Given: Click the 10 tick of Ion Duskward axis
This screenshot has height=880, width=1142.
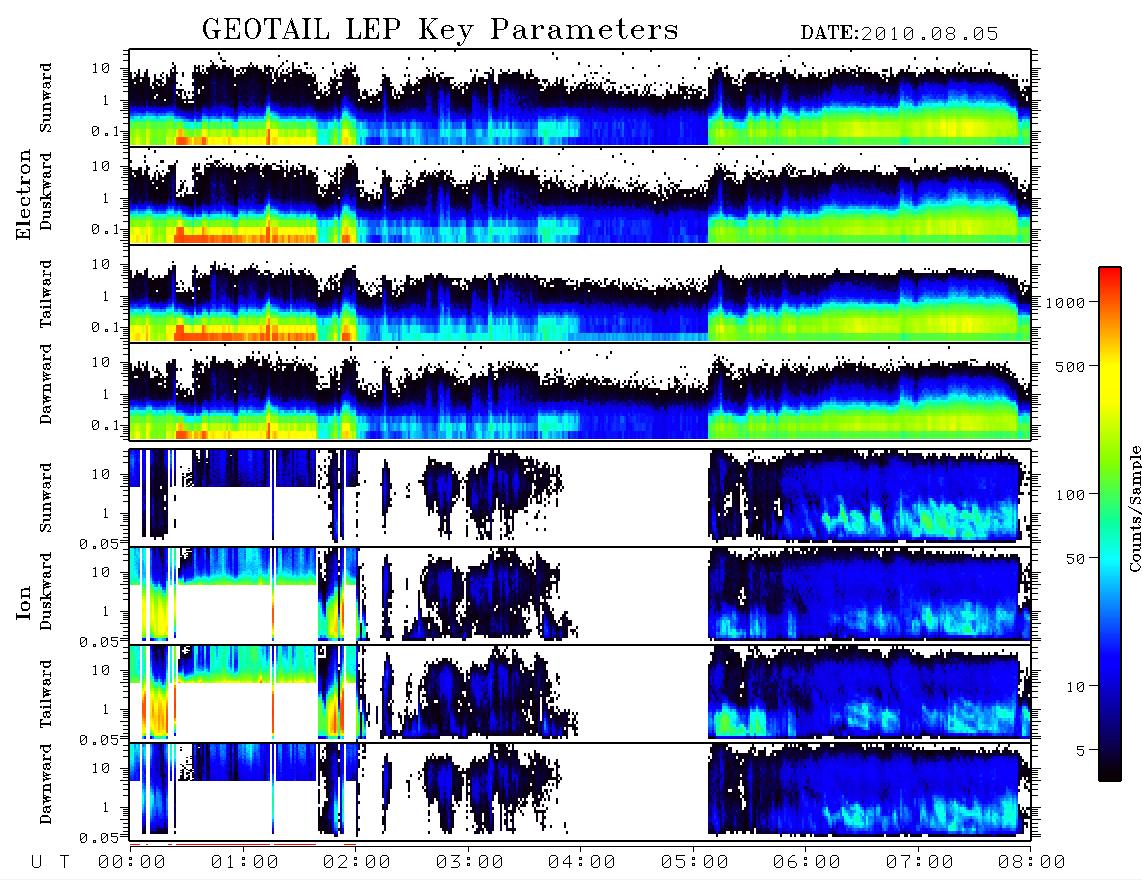Looking at the screenshot, I should tap(101, 572).
